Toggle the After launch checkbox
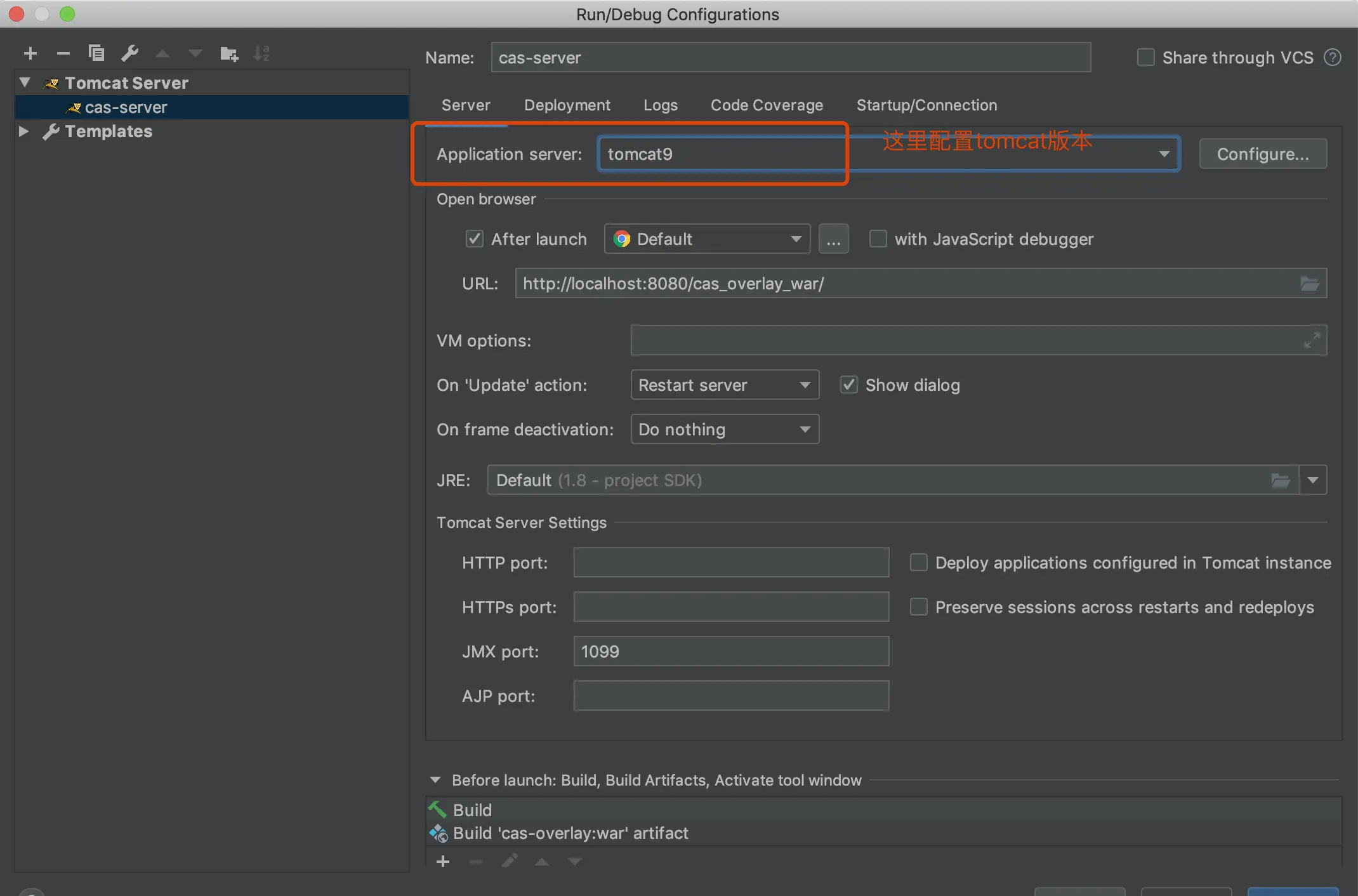Viewport: 1358px width, 896px height. pyautogui.click(x=475, y=239)
